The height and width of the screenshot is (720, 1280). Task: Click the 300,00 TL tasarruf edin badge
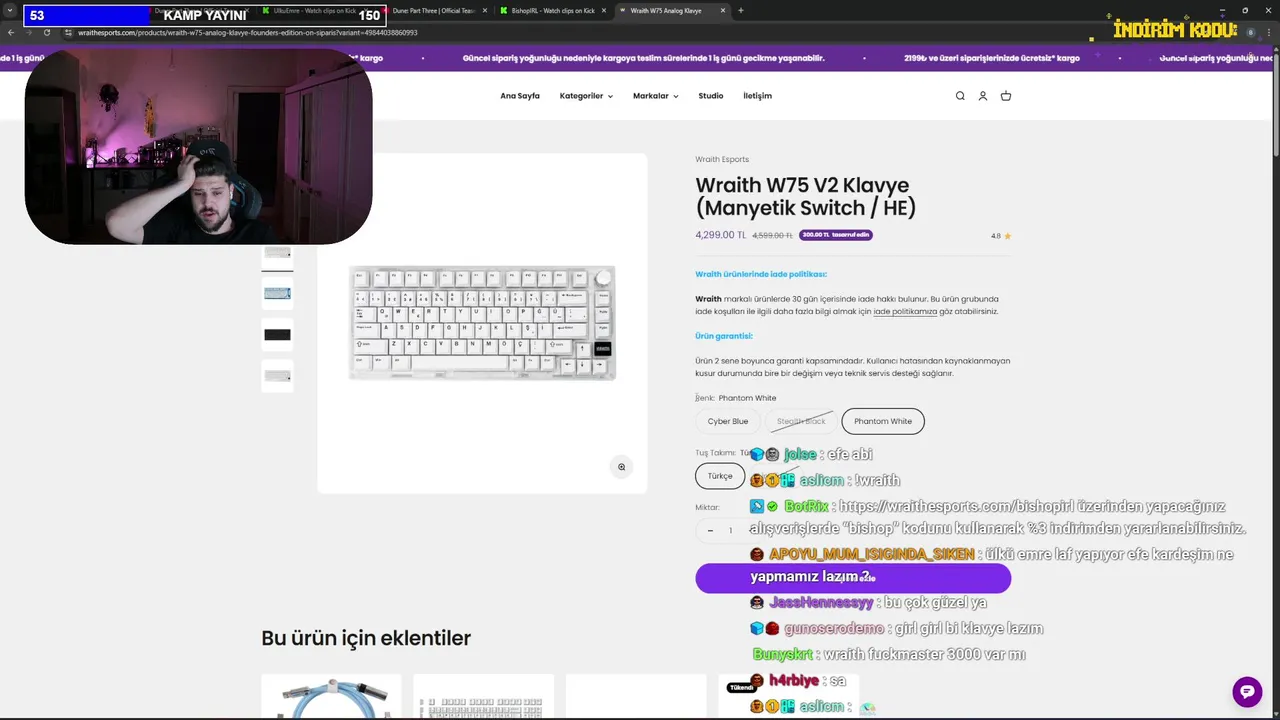pos(836,235)
